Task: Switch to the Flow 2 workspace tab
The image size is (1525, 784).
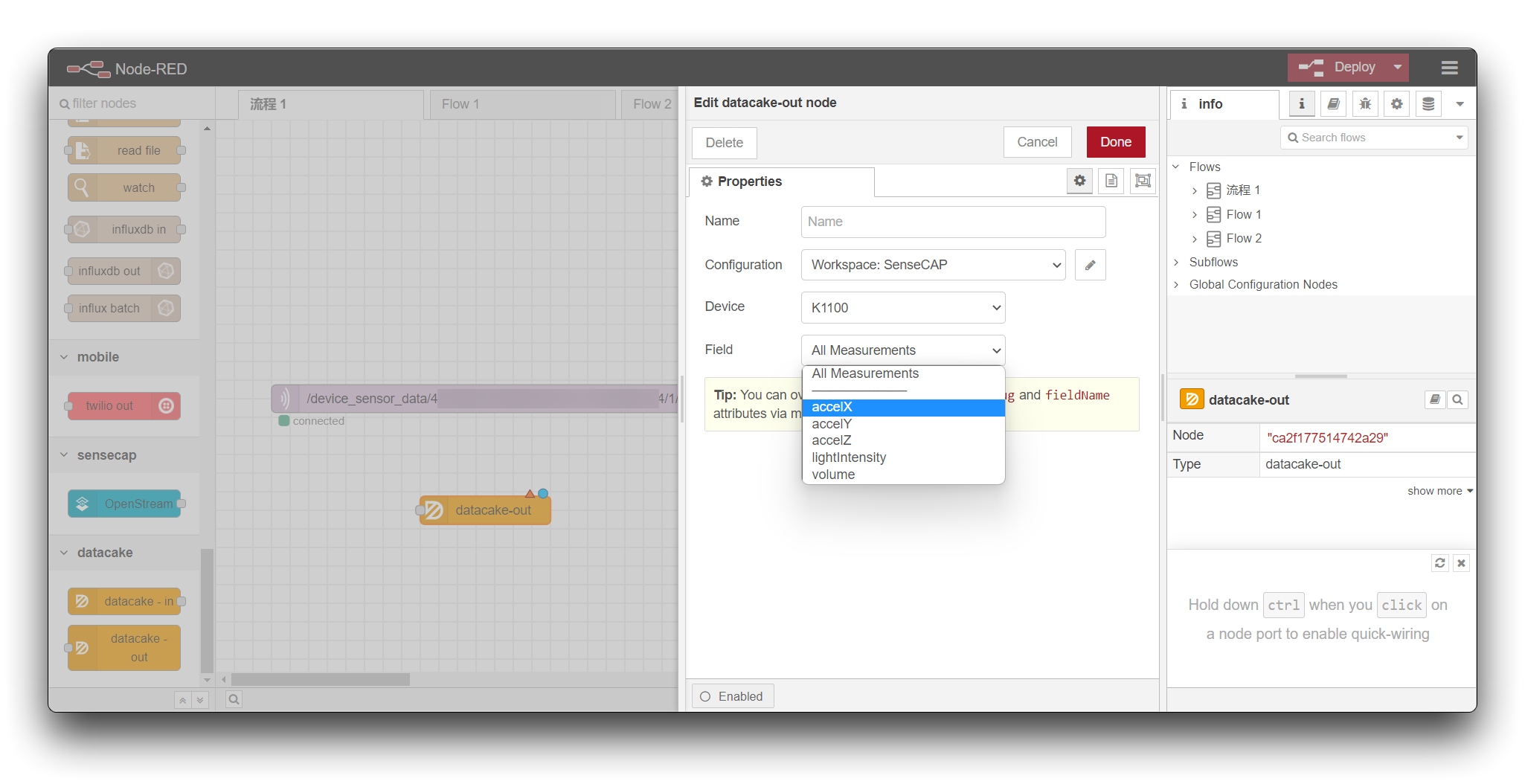Action: [x=651, y=105]
